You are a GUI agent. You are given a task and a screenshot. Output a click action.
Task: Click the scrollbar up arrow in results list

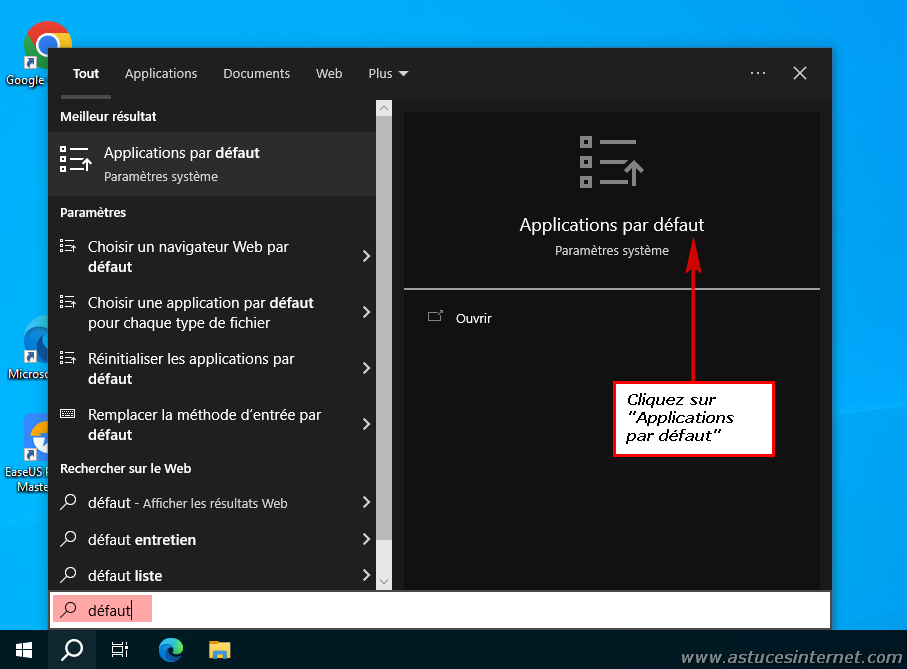(384, 108)
